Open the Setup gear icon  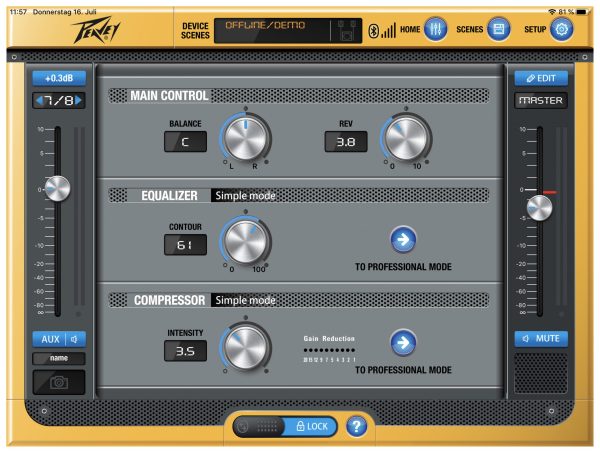pos(562,29)
